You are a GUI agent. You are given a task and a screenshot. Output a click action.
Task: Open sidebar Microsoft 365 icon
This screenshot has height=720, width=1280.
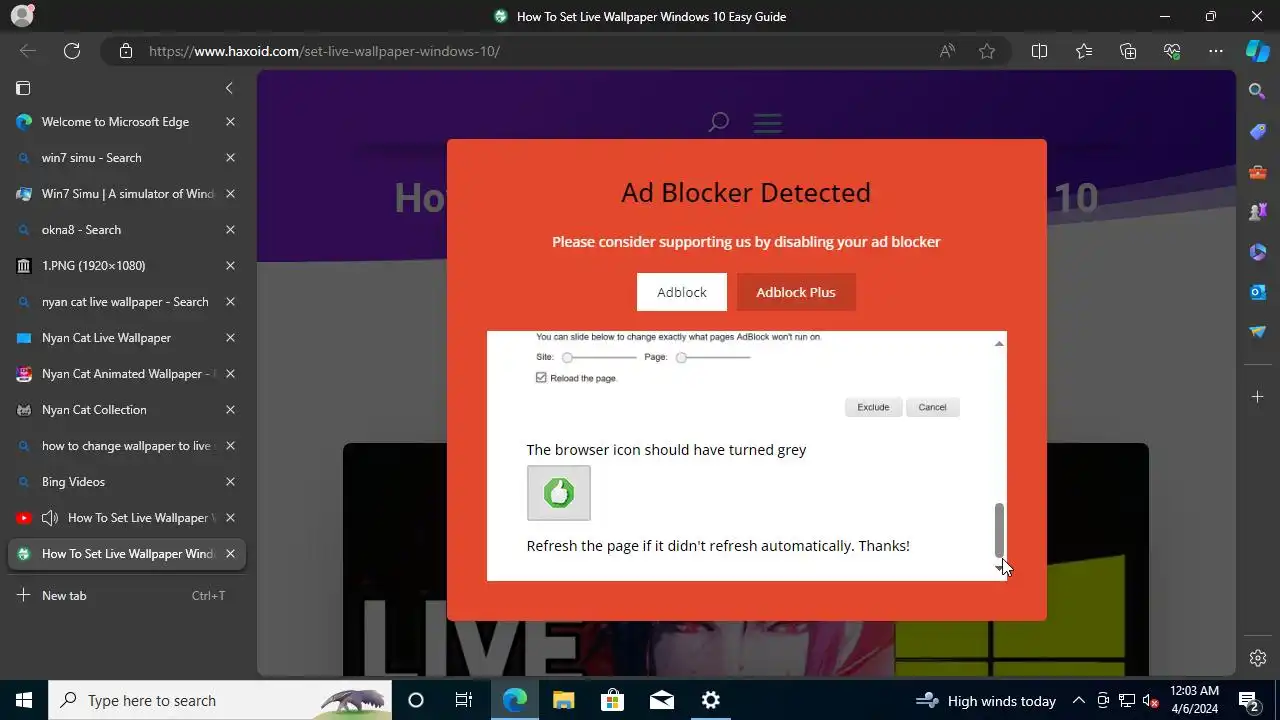pyautogui.click(x=1258, y=252)
